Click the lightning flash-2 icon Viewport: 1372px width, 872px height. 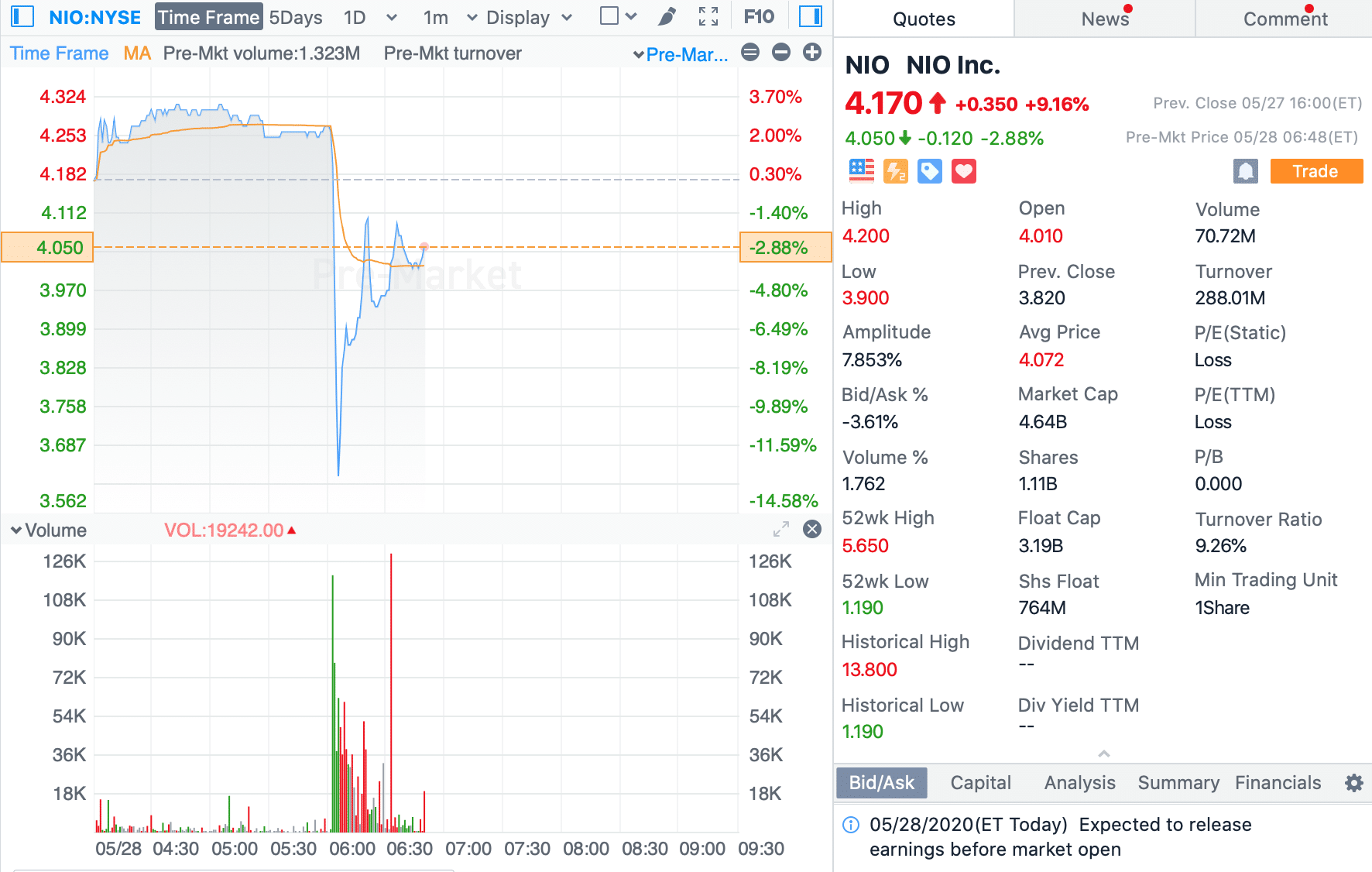pos(896,171)
